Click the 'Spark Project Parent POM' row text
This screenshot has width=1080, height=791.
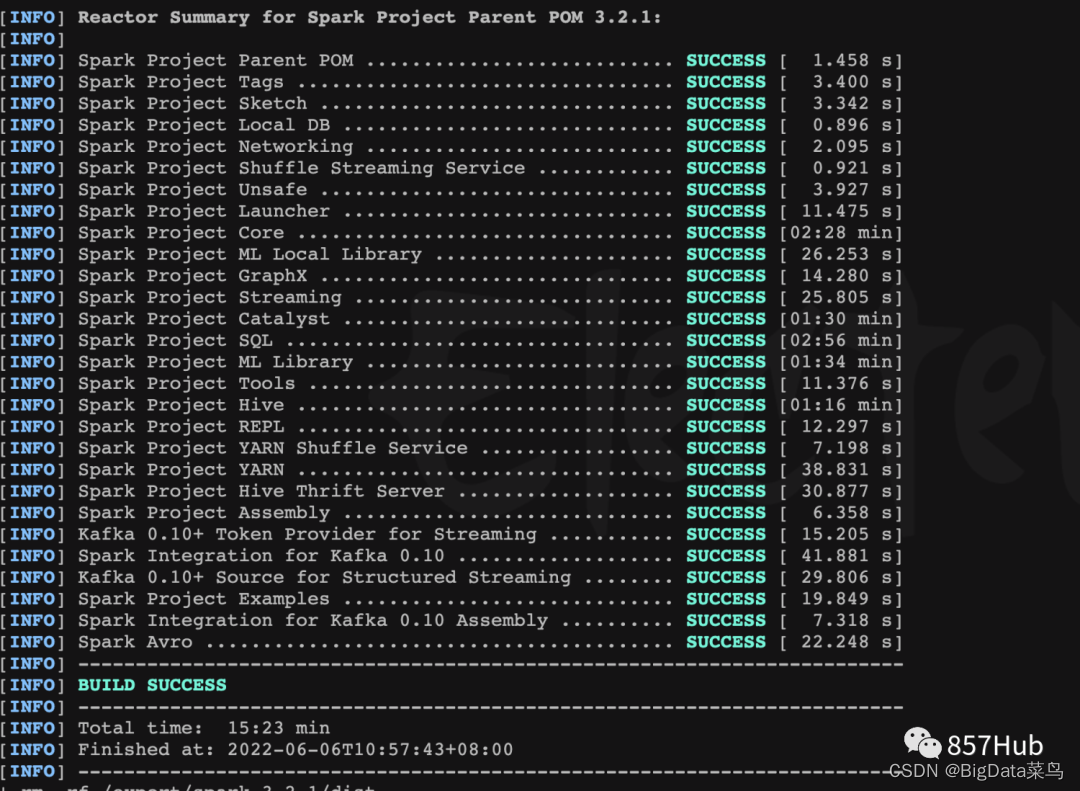pos(216,61)
